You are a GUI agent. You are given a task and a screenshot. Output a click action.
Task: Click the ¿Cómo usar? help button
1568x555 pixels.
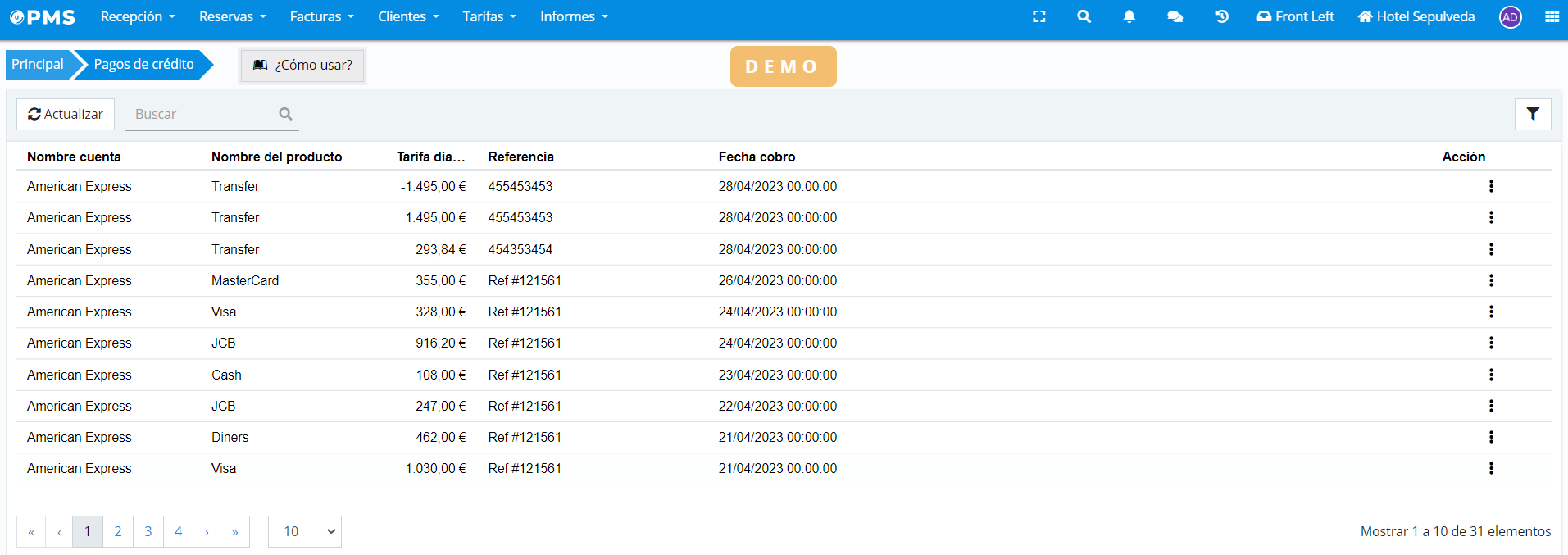click(x=302, y=66)
